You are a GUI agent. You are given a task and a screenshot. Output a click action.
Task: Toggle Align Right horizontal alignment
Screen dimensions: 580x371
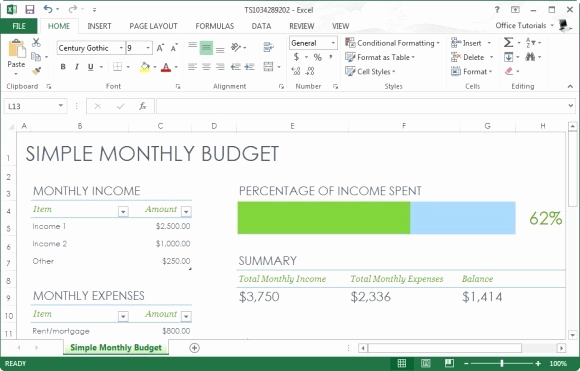(x=220, y=67)
